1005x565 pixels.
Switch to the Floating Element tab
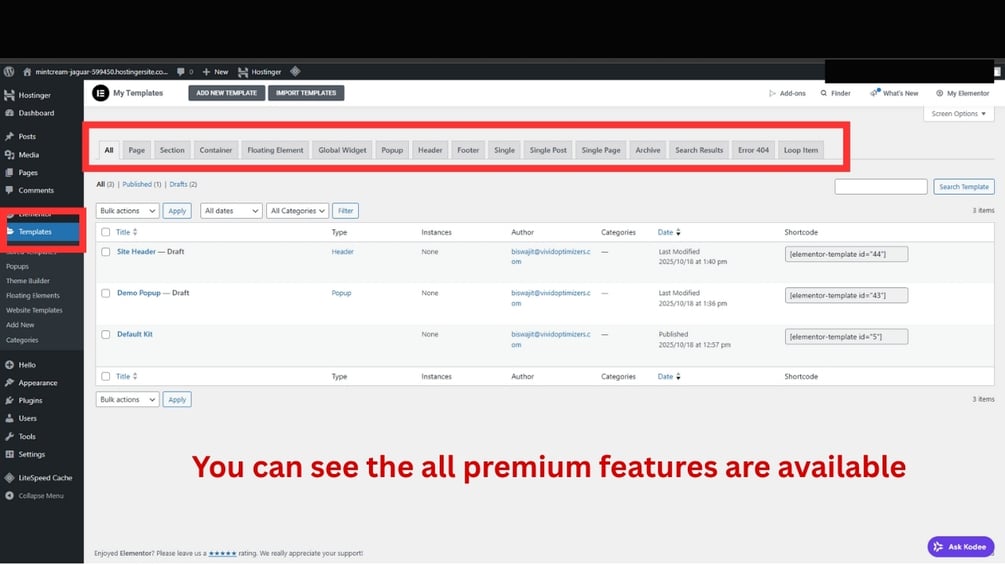275,150
